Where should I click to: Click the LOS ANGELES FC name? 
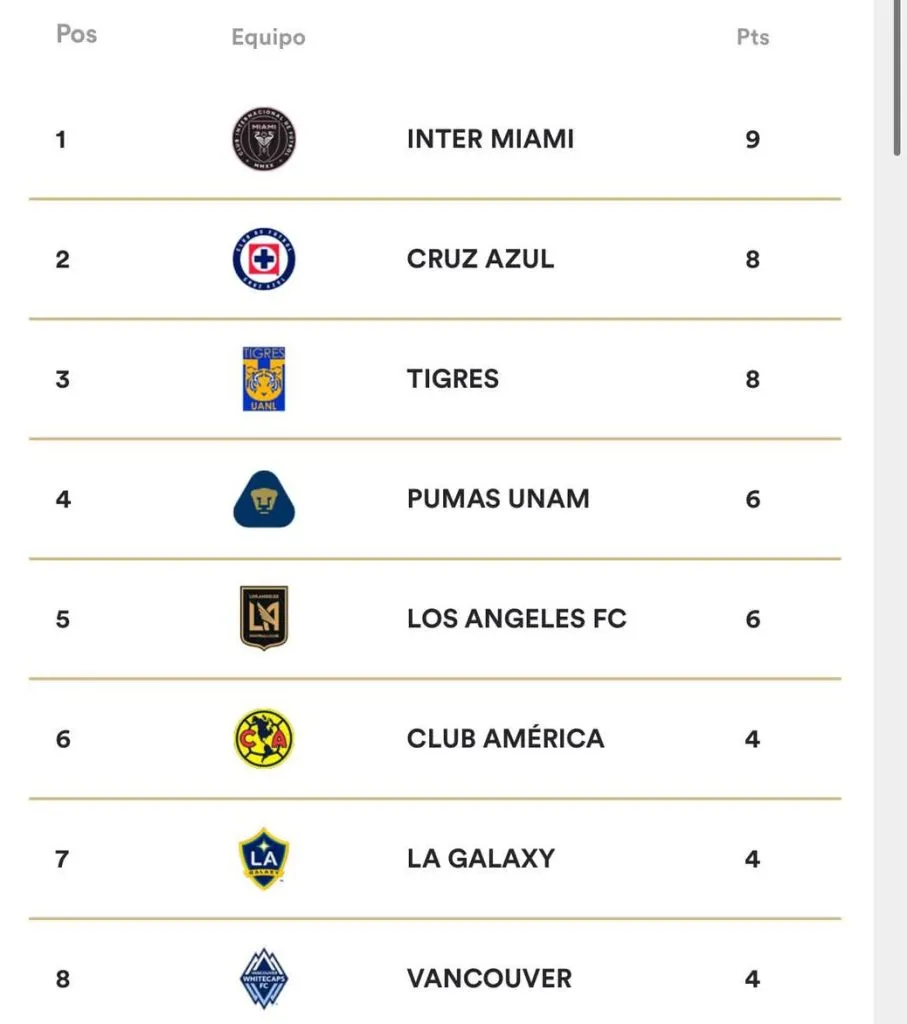click(x=516, y=619)
